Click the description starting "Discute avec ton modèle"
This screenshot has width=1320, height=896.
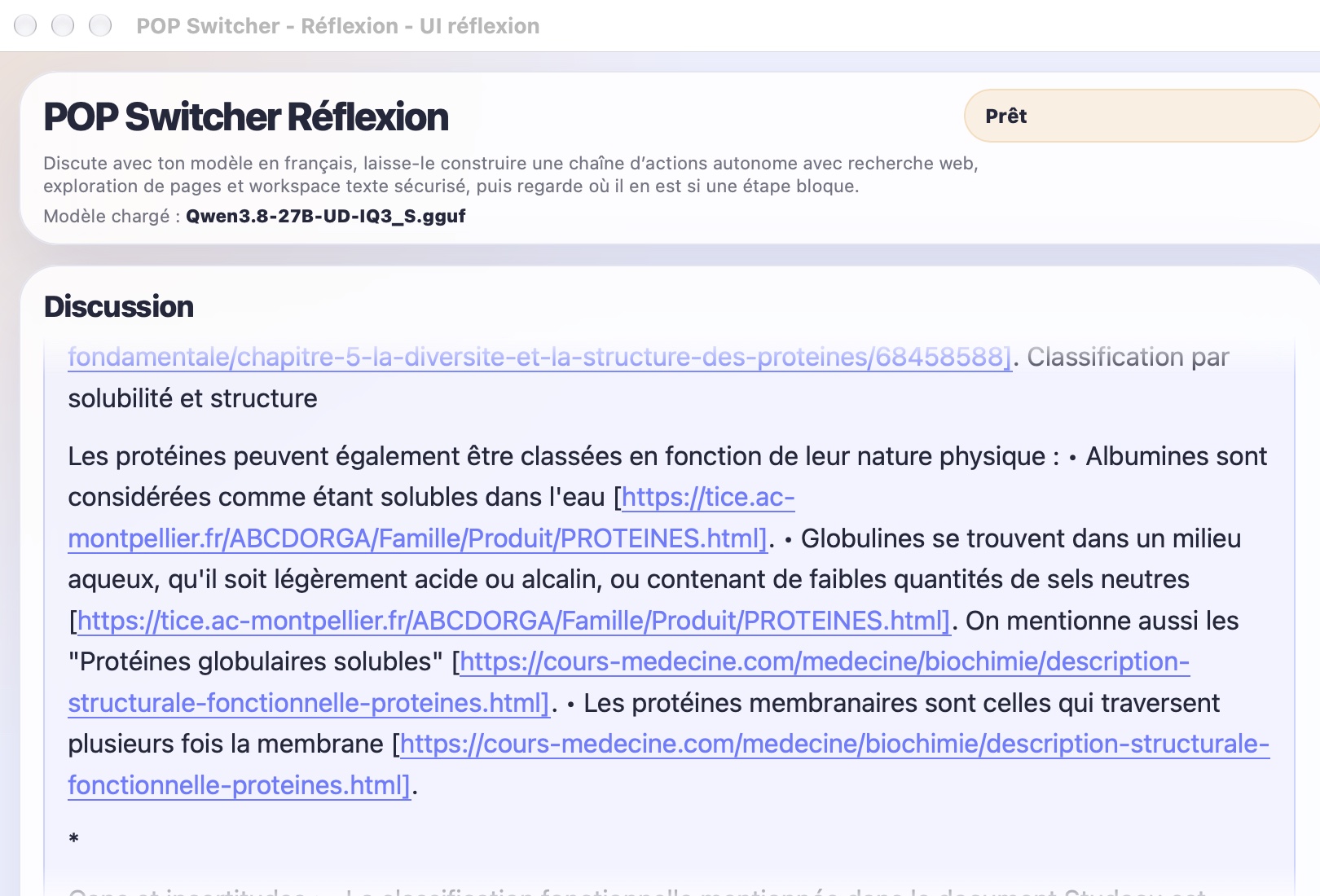pyautogui.click(x=511, y=174)
